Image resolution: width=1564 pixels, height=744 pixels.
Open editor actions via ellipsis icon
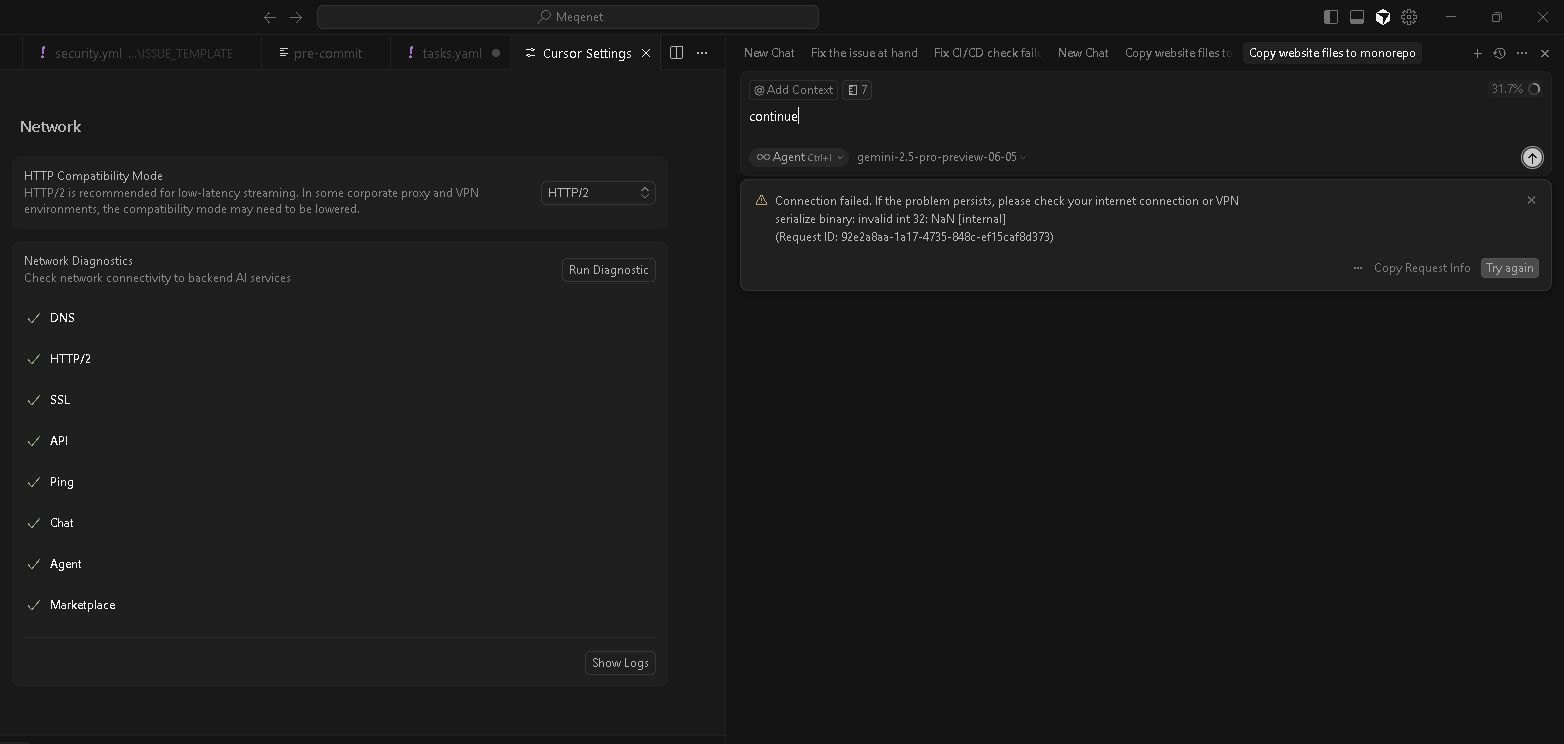[701, 53]
